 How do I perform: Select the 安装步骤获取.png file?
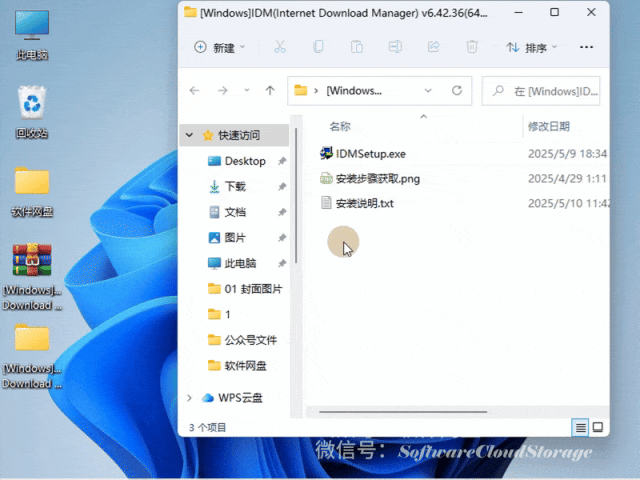pos(378,179)
